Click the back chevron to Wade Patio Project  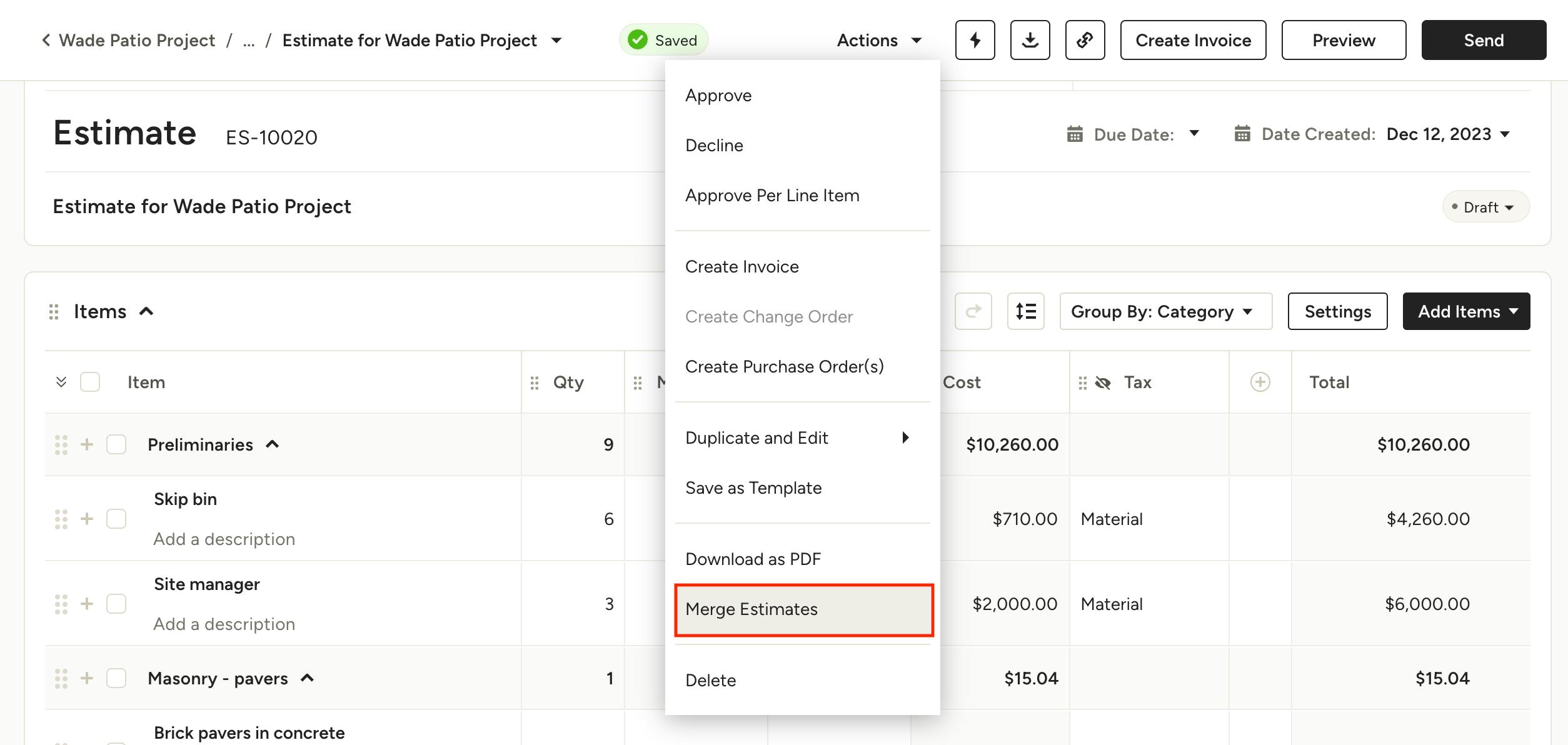[x=46, y=41]
